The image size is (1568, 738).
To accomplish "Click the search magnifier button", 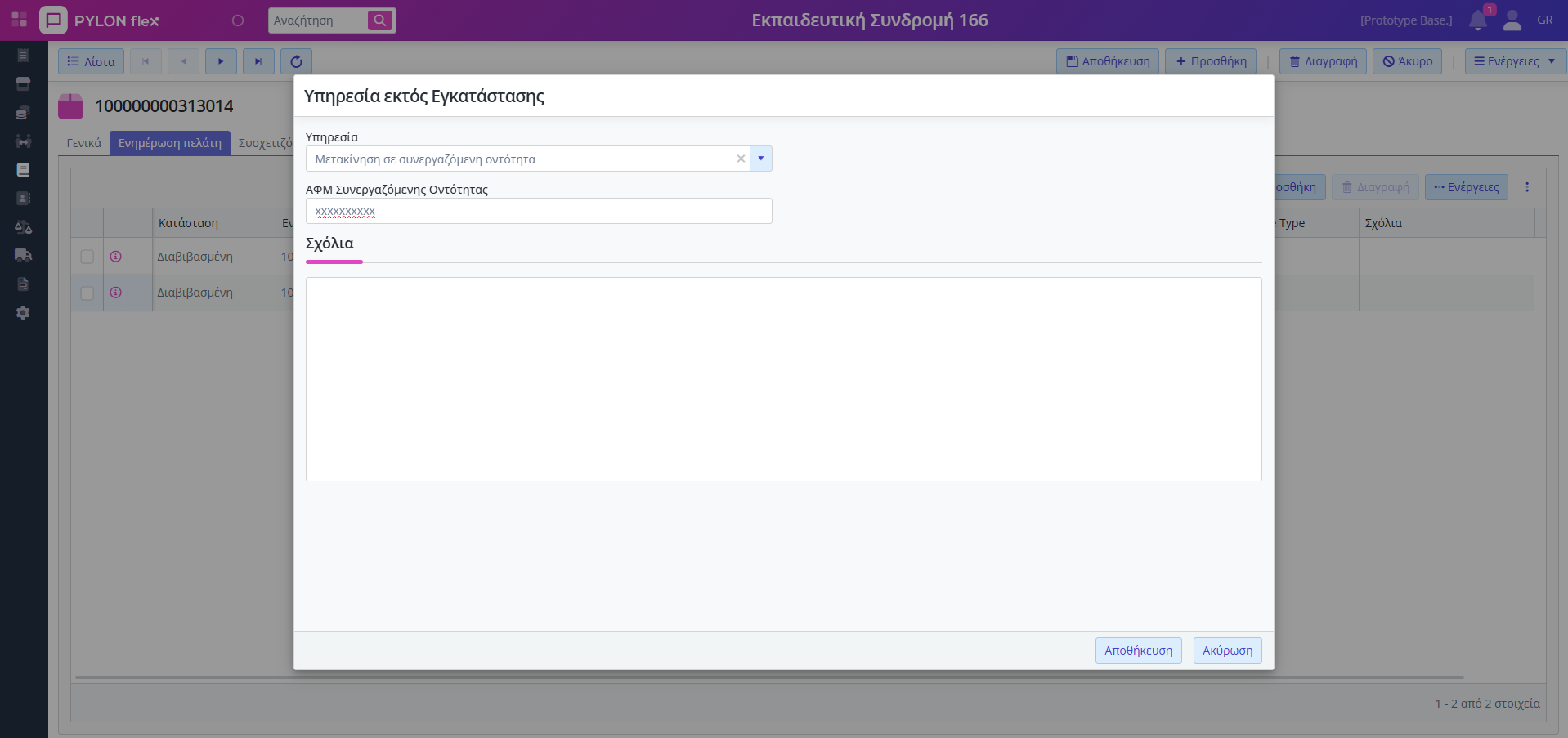I will [x=379, y=20].
